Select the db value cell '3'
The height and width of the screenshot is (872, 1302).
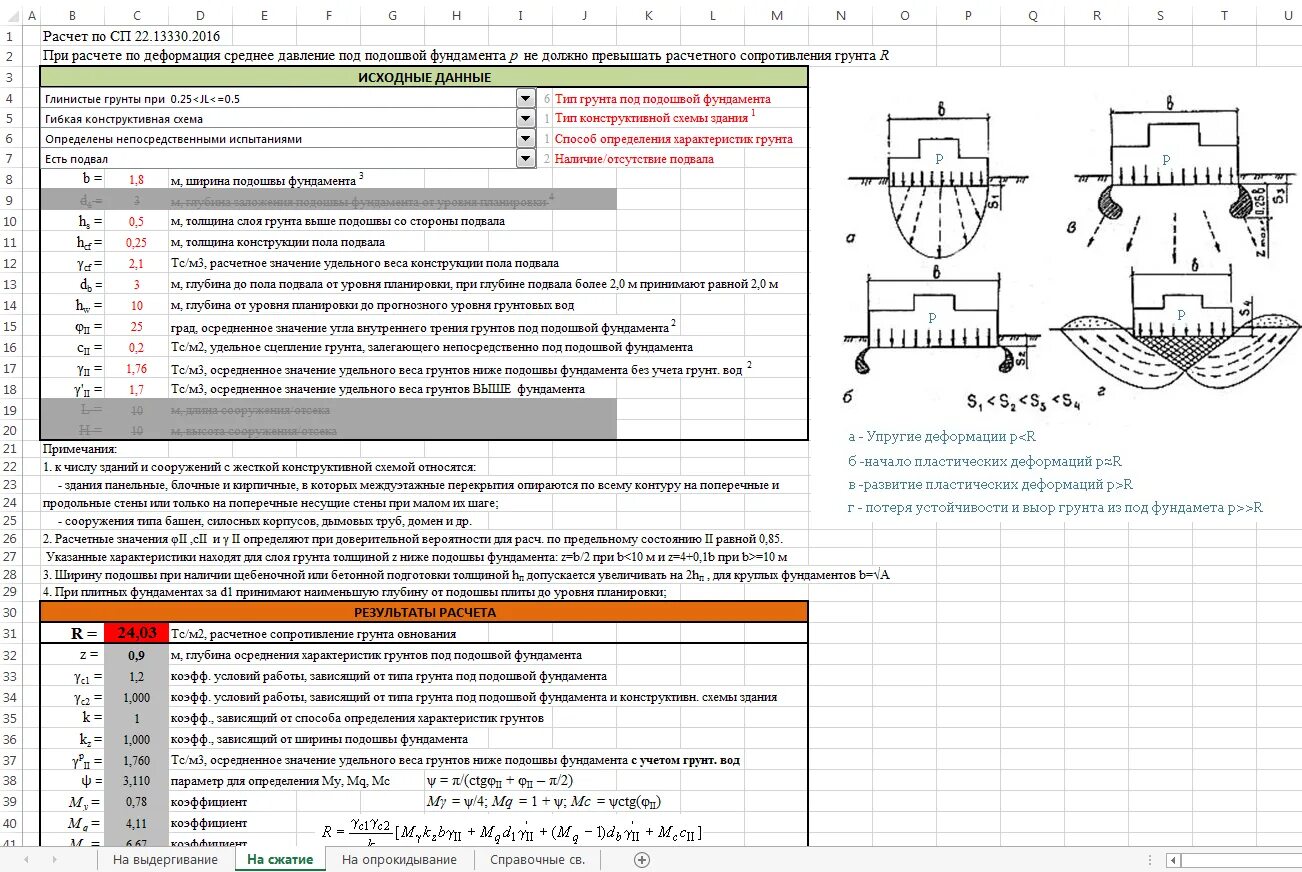(136, 285)
